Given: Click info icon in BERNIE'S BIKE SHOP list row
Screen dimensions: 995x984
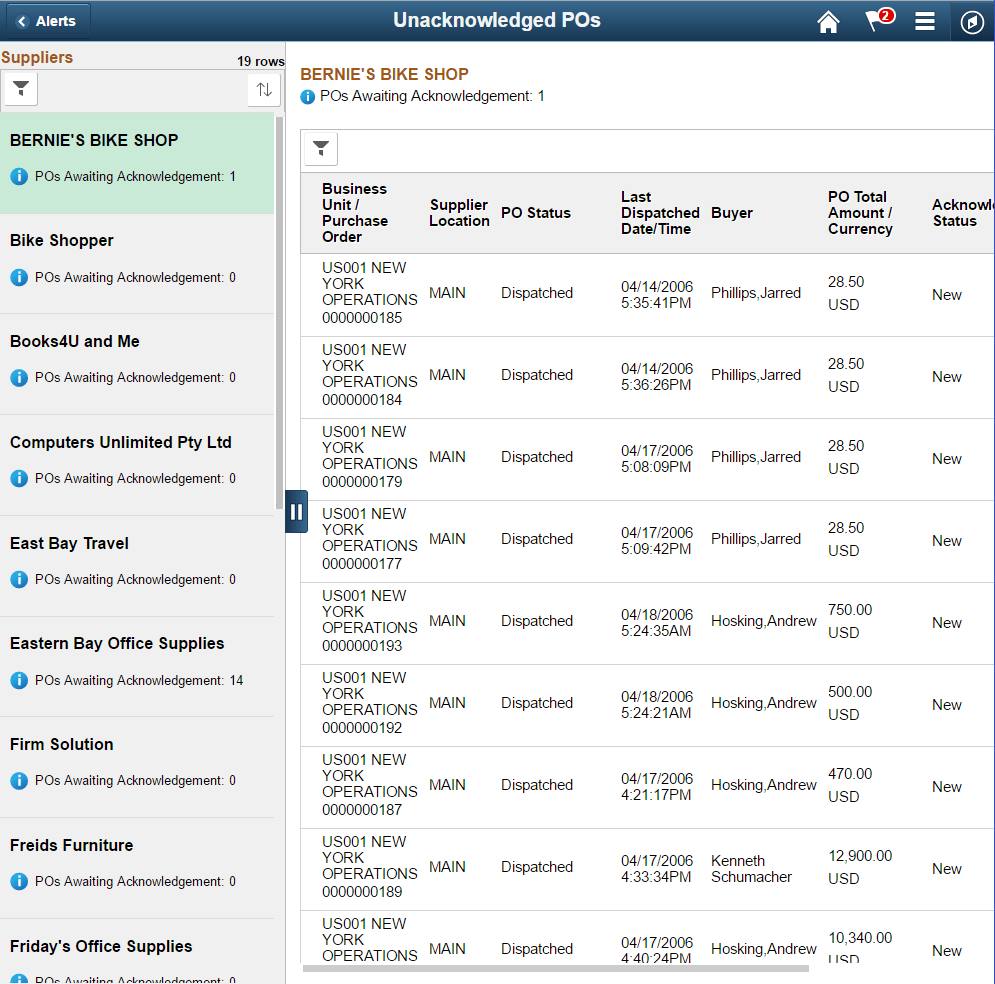Looking at the screenshot, I should [19, 176].
